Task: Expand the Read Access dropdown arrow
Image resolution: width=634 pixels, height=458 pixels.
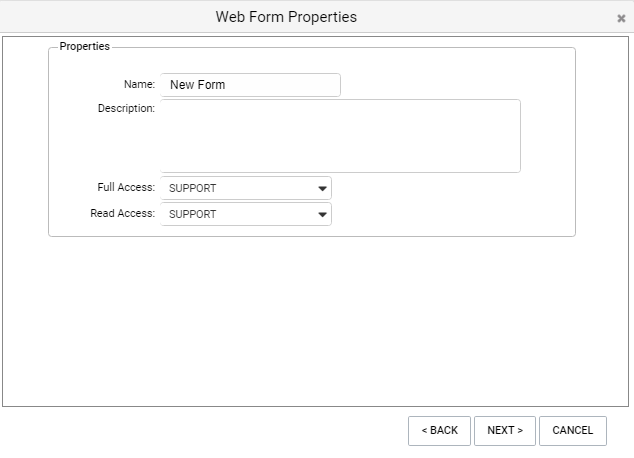Action: (322, 214)
